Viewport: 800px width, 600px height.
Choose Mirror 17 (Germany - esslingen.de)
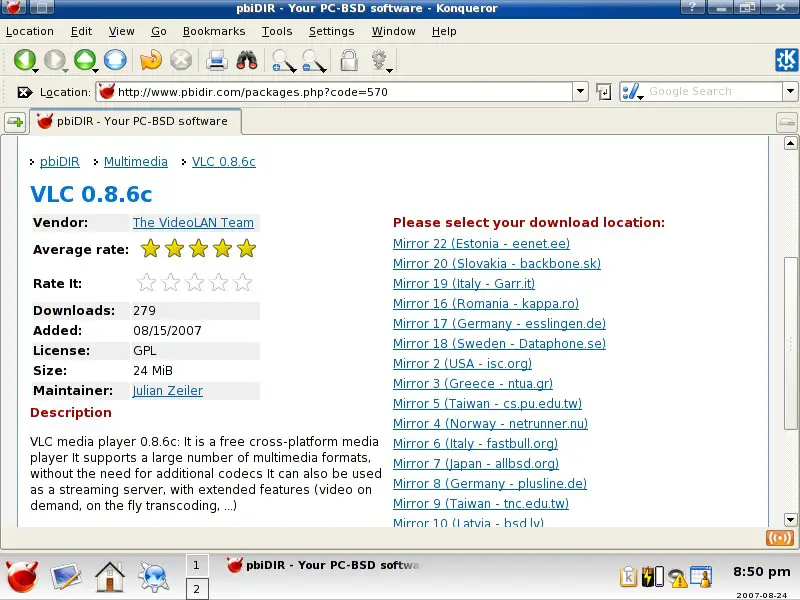pyautogui.click(x=499, y=323)
